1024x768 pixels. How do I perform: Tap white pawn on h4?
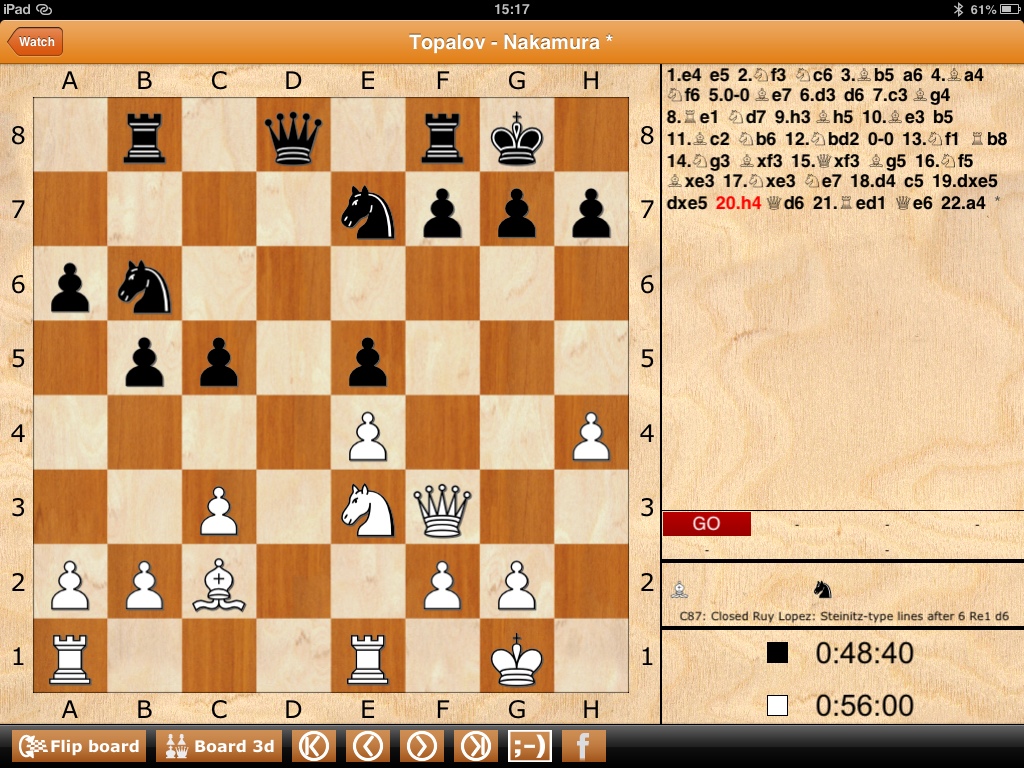pos(591,434)
